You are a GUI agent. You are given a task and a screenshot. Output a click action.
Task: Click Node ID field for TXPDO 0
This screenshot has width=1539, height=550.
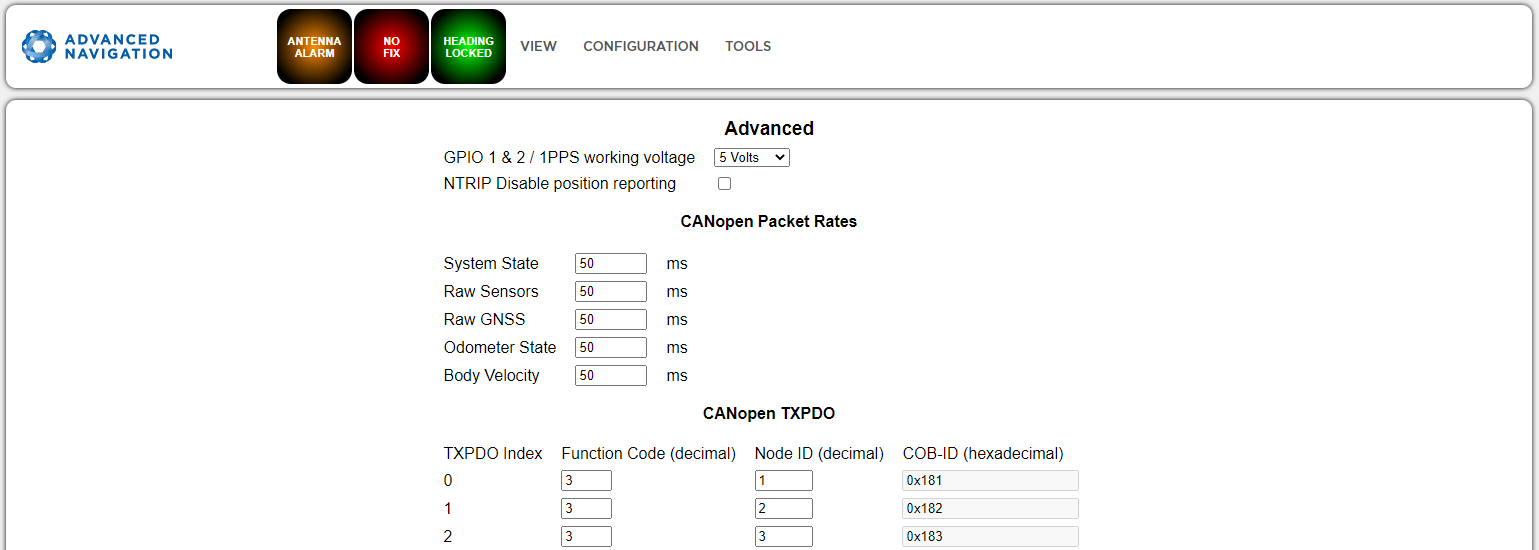pos(783,481)
